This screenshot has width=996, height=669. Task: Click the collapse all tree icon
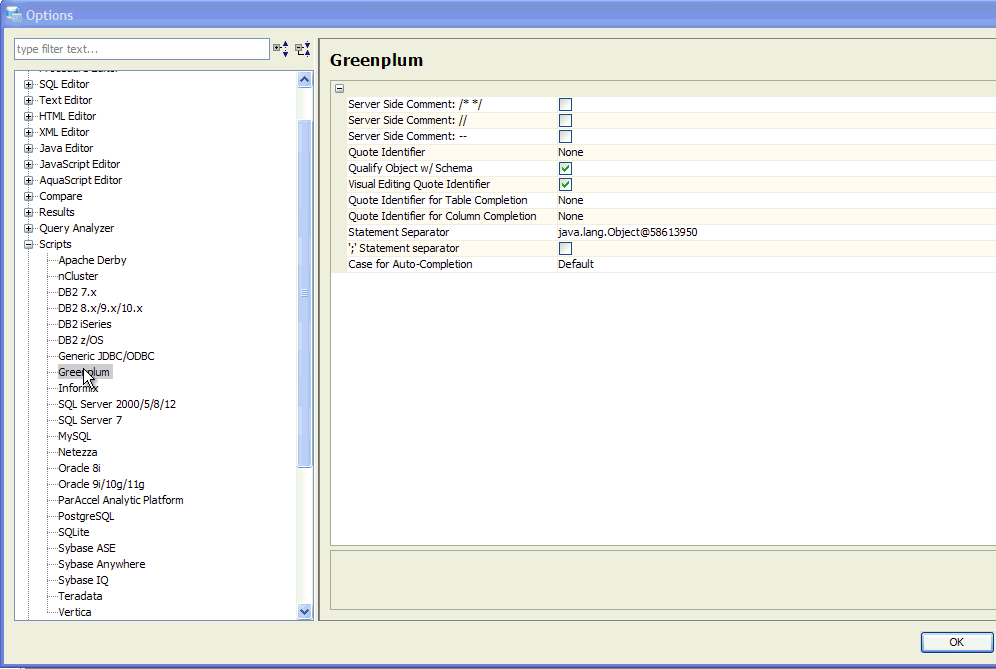click(x=303, y=49)
